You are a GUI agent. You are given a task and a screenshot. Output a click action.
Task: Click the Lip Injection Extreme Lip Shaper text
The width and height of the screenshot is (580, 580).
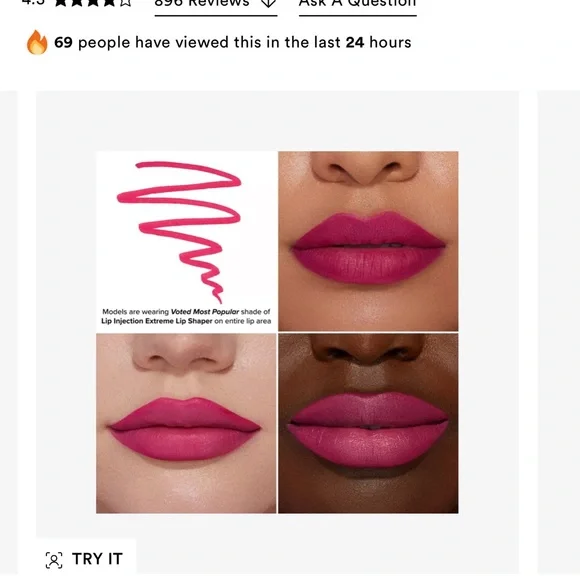click(x=157, y=321)
